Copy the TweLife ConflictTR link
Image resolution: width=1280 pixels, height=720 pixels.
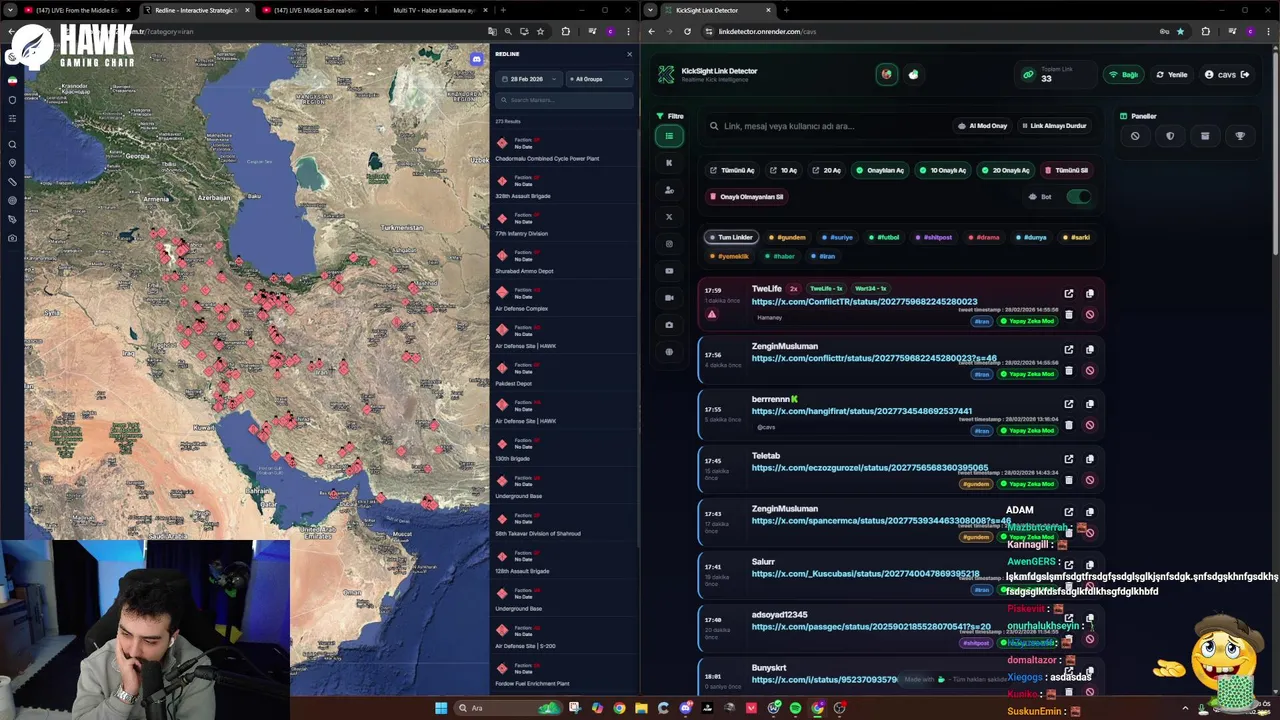pyautogui.click(x=1090, y=294)
